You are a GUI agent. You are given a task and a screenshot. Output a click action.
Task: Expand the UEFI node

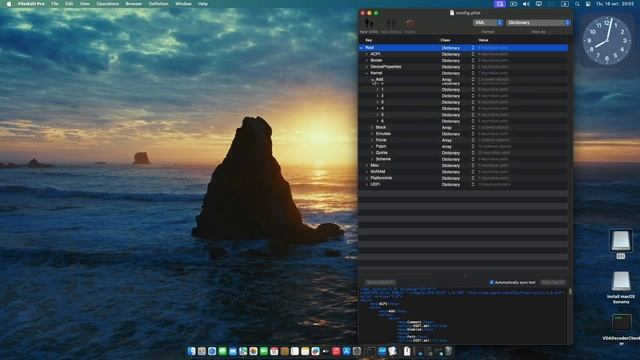click(x=367, y=184)
